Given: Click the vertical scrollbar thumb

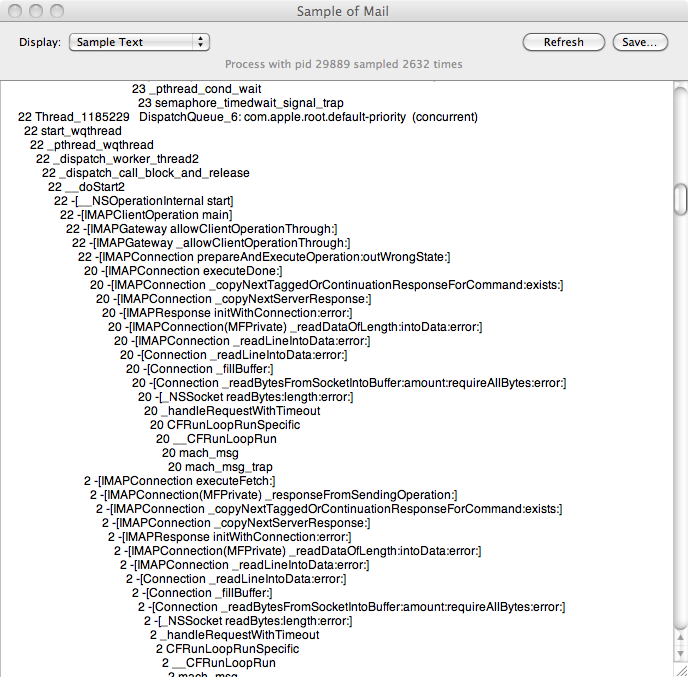Looking at the screenshot, I should coord(681,200).
